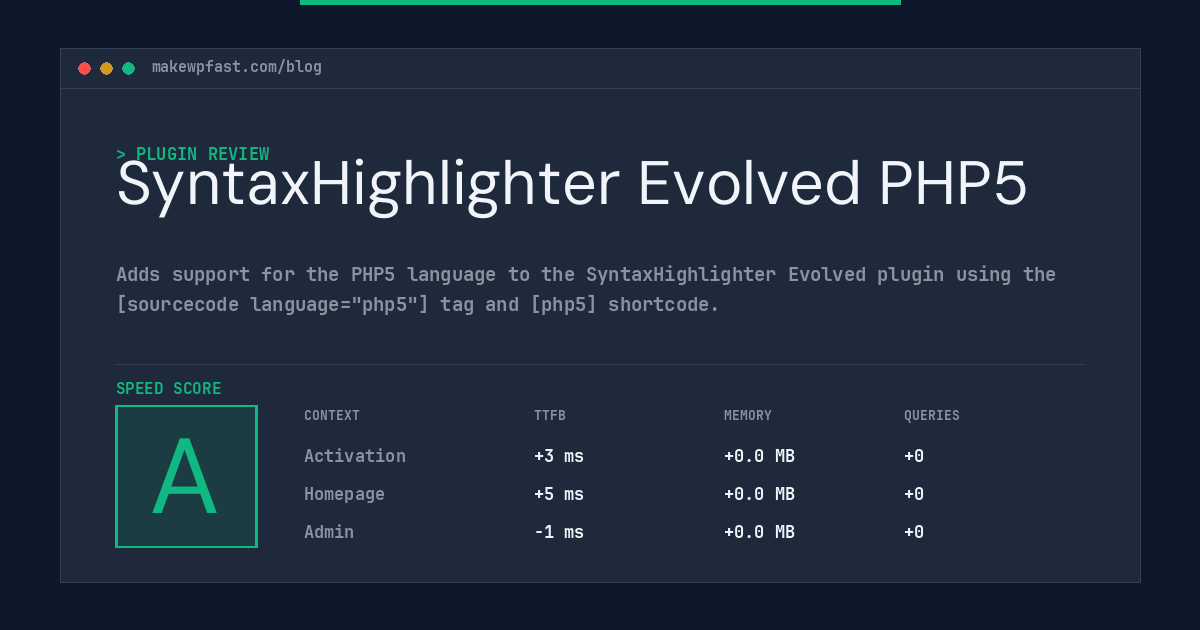Select the '> PLUGIN REVIEW' label
This screenshot has width=1200, height=630.
coord(193,154)
